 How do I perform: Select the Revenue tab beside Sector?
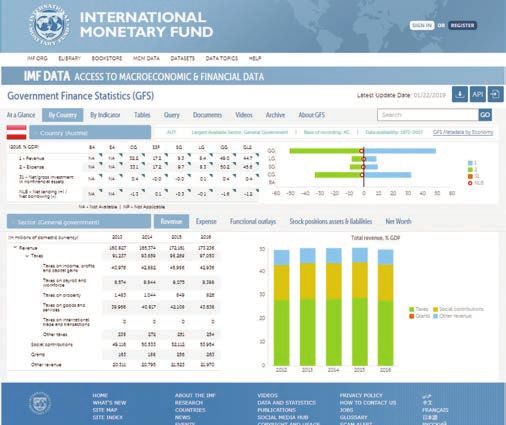click(x=171, y=221)
